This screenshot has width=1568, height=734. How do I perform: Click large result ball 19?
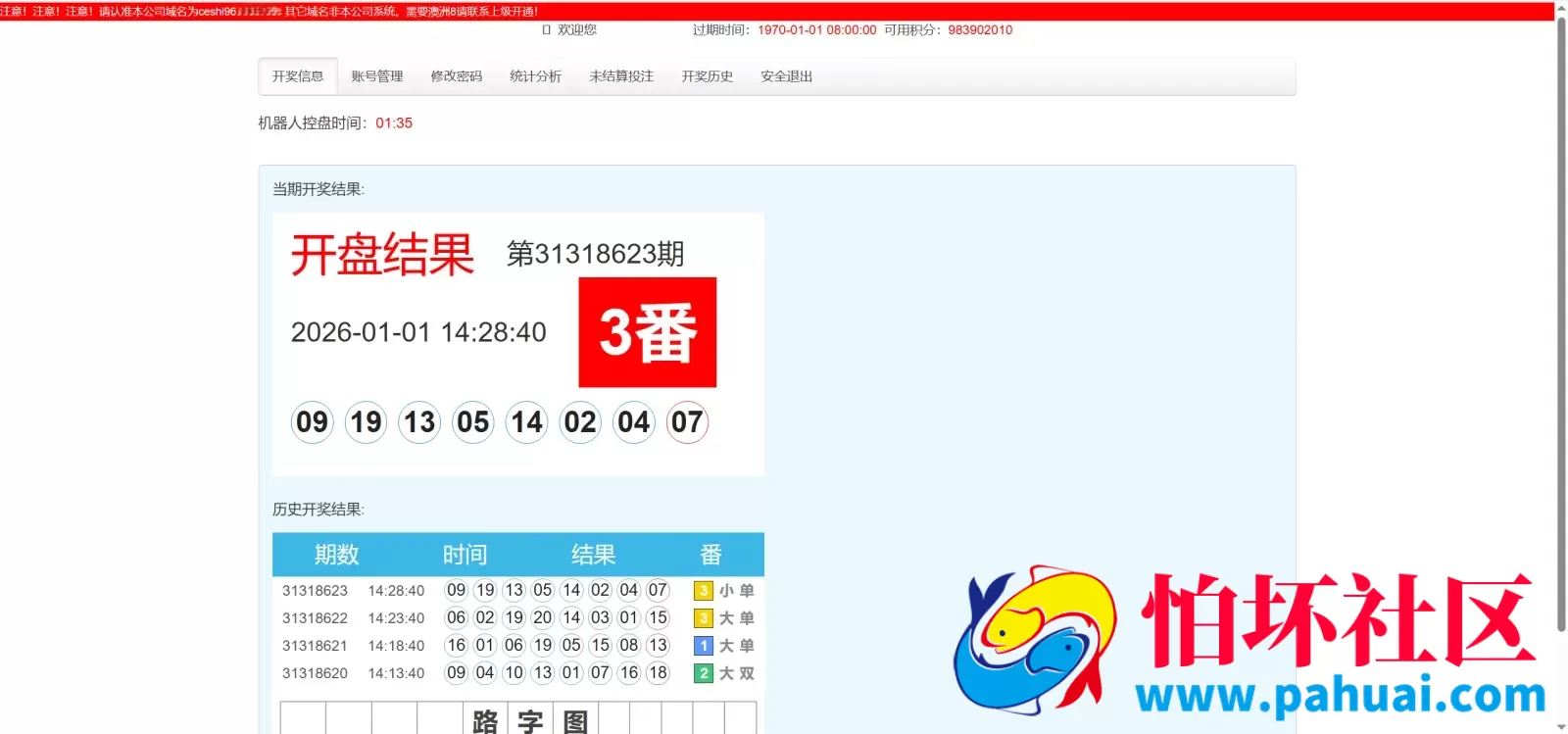coord(367,422)
